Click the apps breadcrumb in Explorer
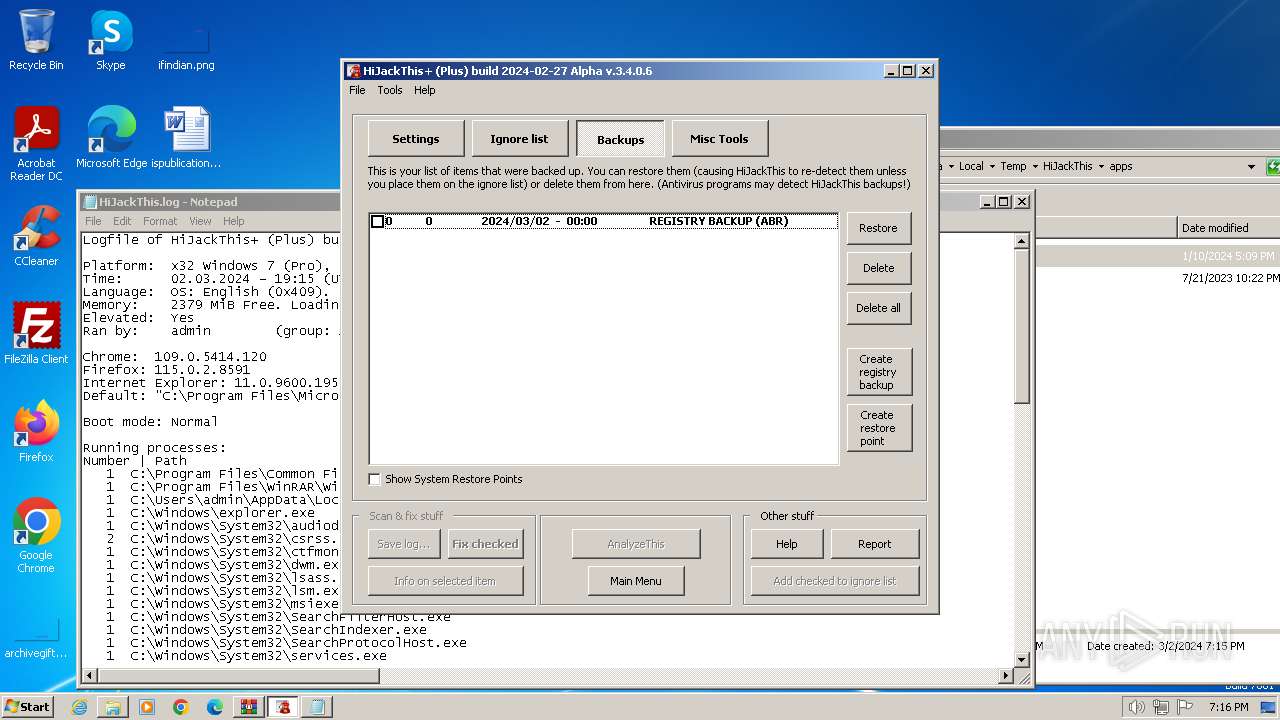The width and height of the screenshot is (1280, 720). [x=1121, y=166]
